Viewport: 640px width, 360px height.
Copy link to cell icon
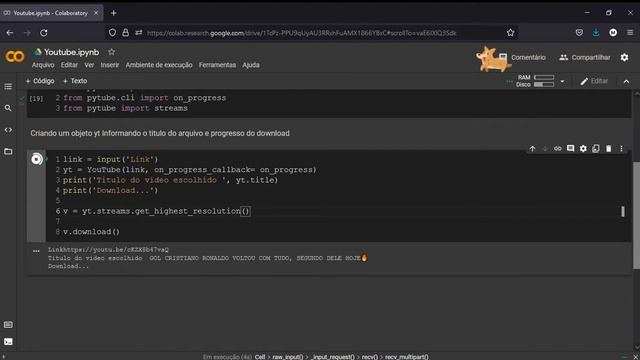(558, 149)
